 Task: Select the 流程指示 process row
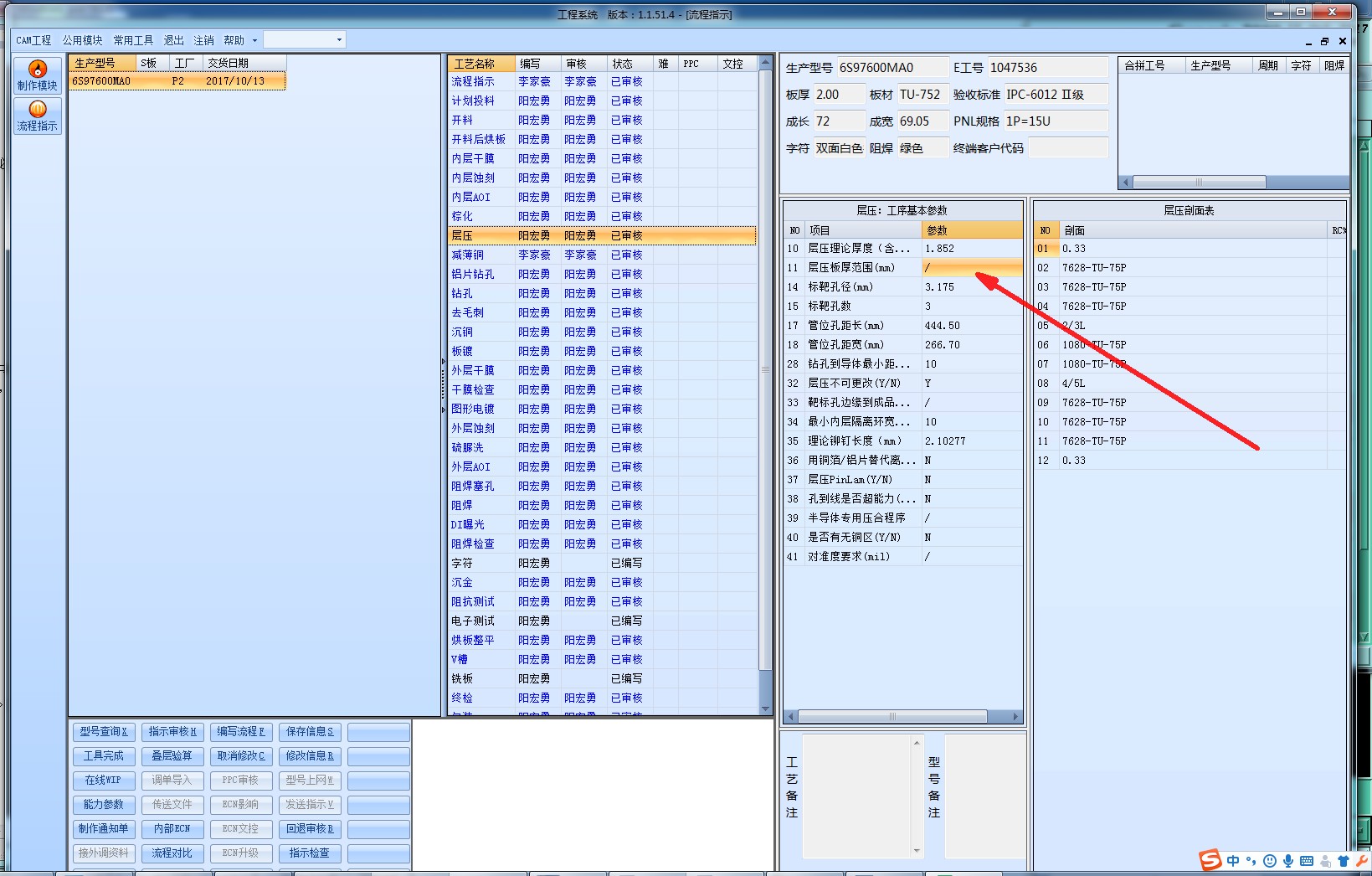[x=602, y=82]
